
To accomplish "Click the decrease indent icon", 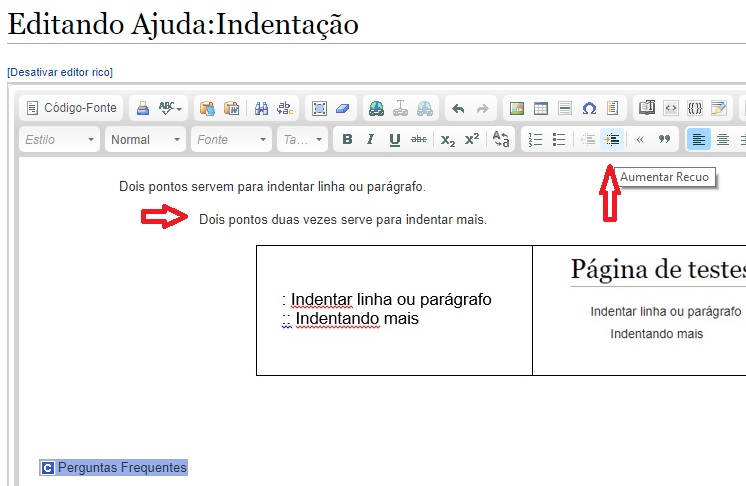I will [x=588, y=139].
